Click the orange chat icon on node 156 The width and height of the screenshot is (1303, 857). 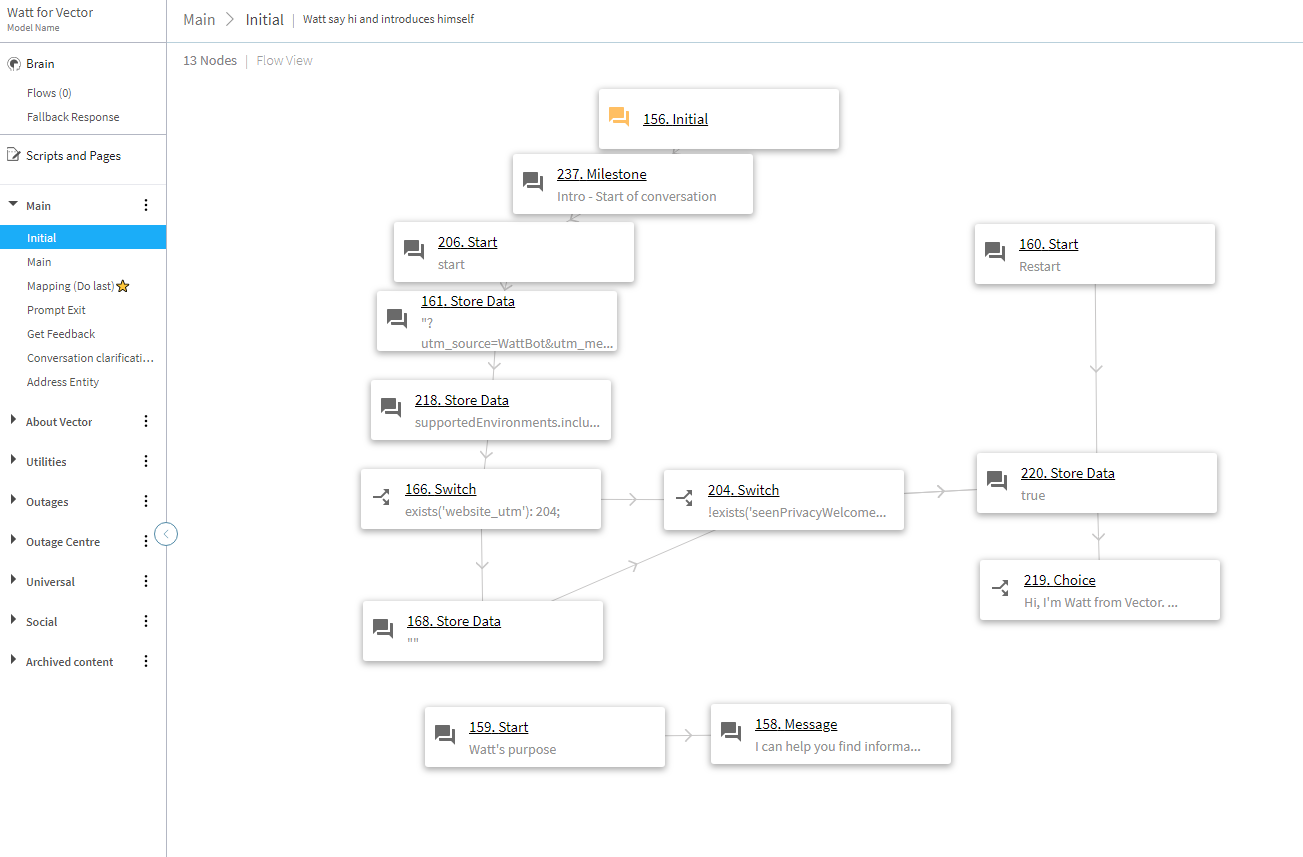619,117
